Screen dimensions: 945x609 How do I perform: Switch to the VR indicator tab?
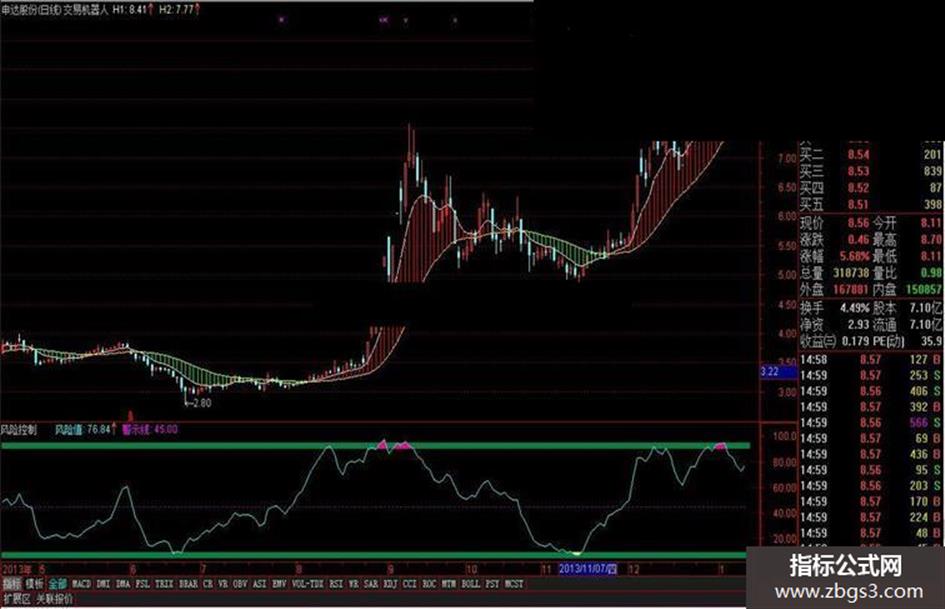[222, 584]
